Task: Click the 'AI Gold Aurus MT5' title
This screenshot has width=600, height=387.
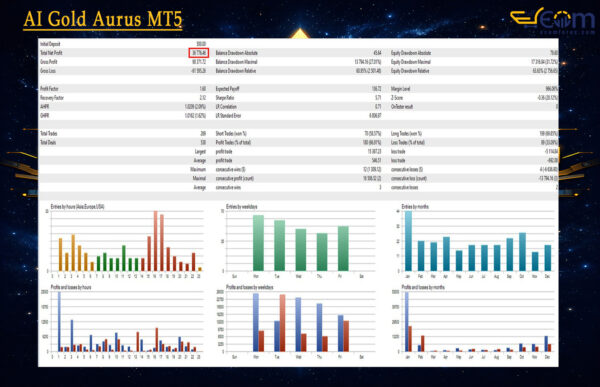Action: (x=103, y=20)
